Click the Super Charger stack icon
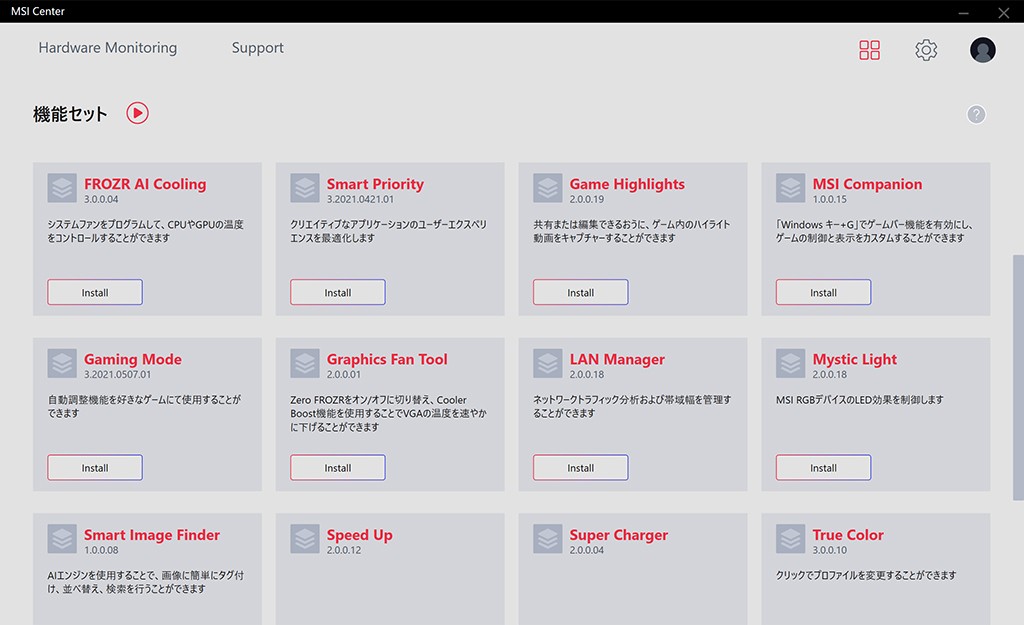The image size is (1024, 625). click(548, 539)
